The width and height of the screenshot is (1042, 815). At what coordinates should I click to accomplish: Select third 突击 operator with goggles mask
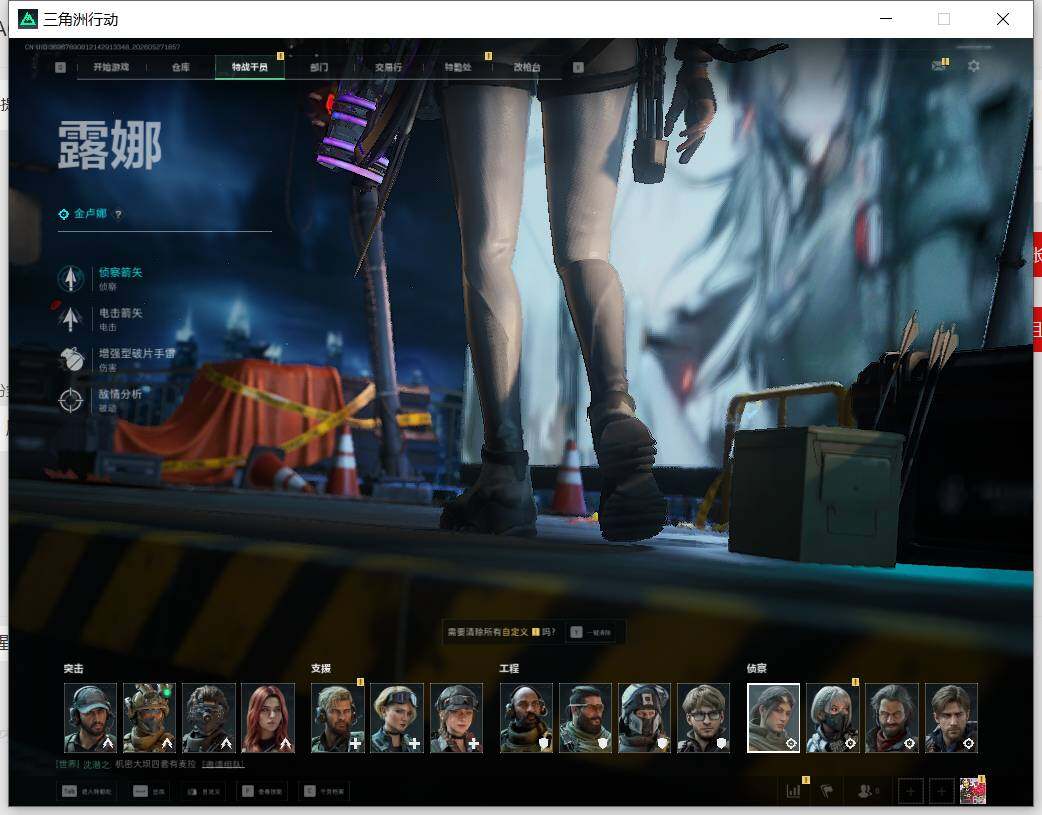click(x=209, y=718)
